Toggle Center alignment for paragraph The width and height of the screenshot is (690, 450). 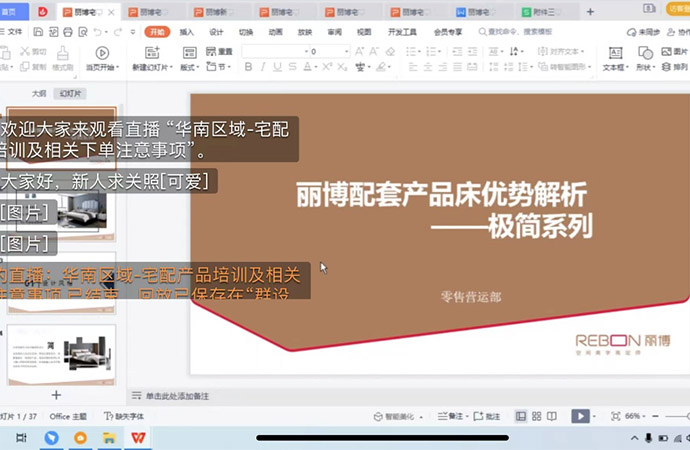(428, 67)
